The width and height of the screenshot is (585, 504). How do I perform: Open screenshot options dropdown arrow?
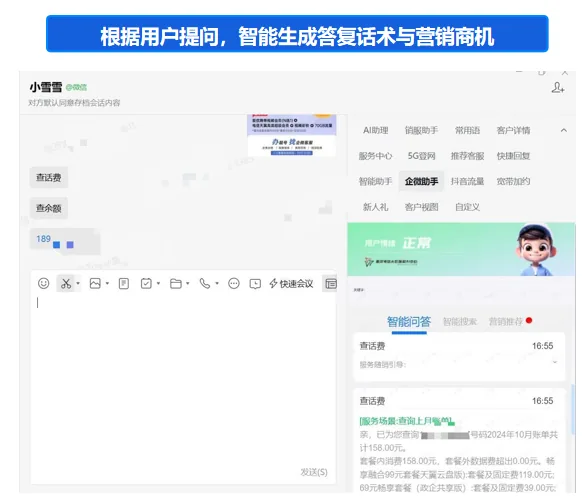78,284
